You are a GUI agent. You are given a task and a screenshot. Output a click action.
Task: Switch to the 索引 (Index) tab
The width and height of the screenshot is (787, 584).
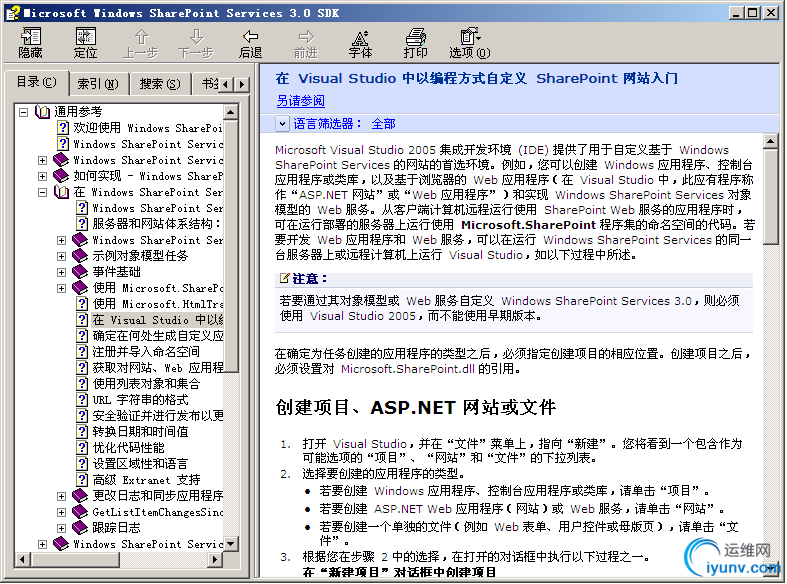pyautogui.click(x=98, y=84)
